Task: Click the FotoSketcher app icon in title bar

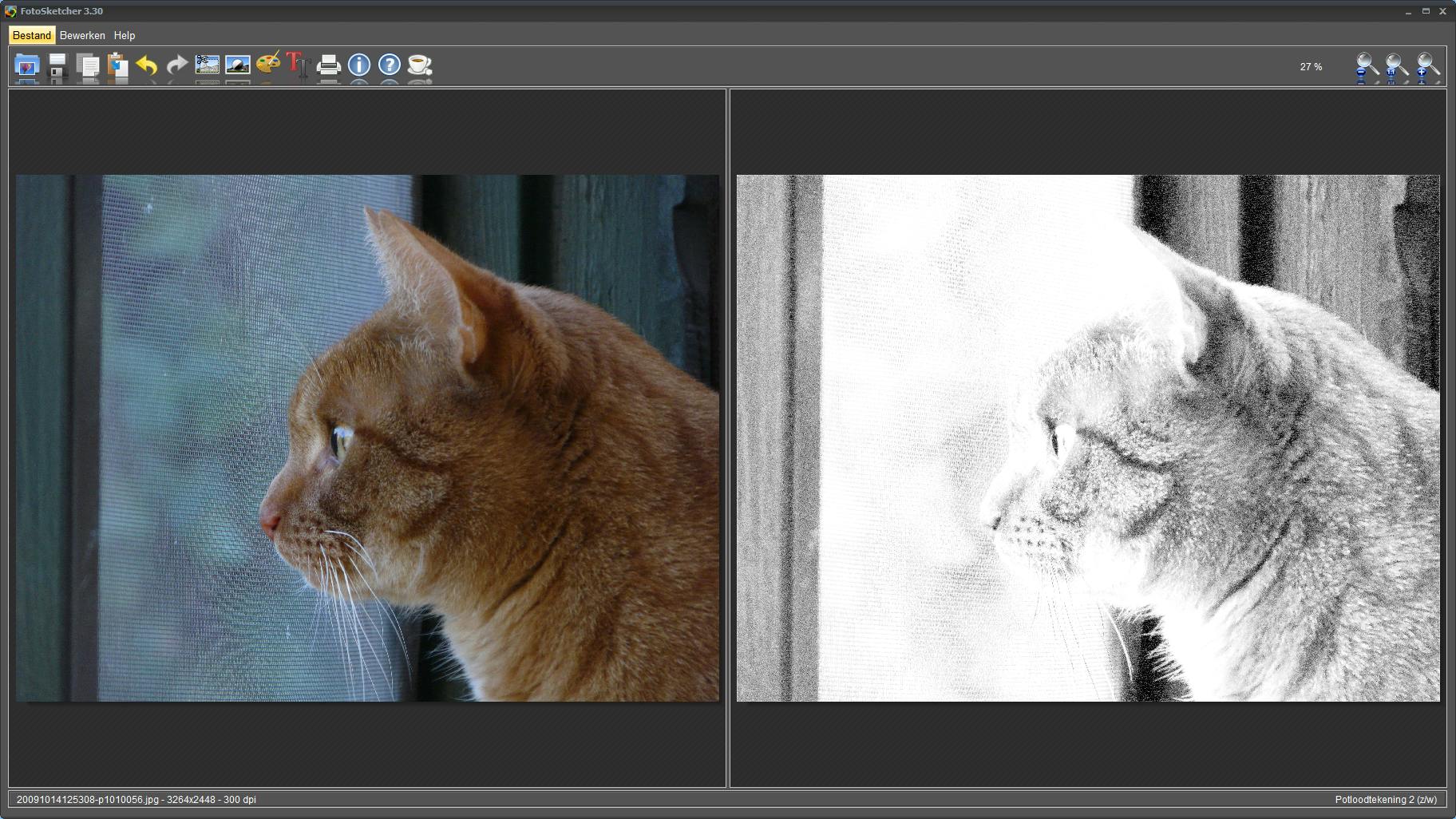Action: (x=10, y=11)
